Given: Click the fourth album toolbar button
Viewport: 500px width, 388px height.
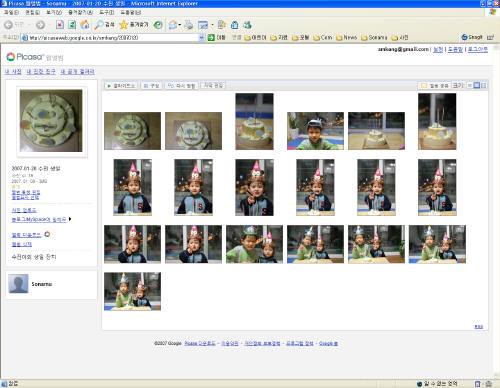Looking at the screenshot, I should (213, 86).
